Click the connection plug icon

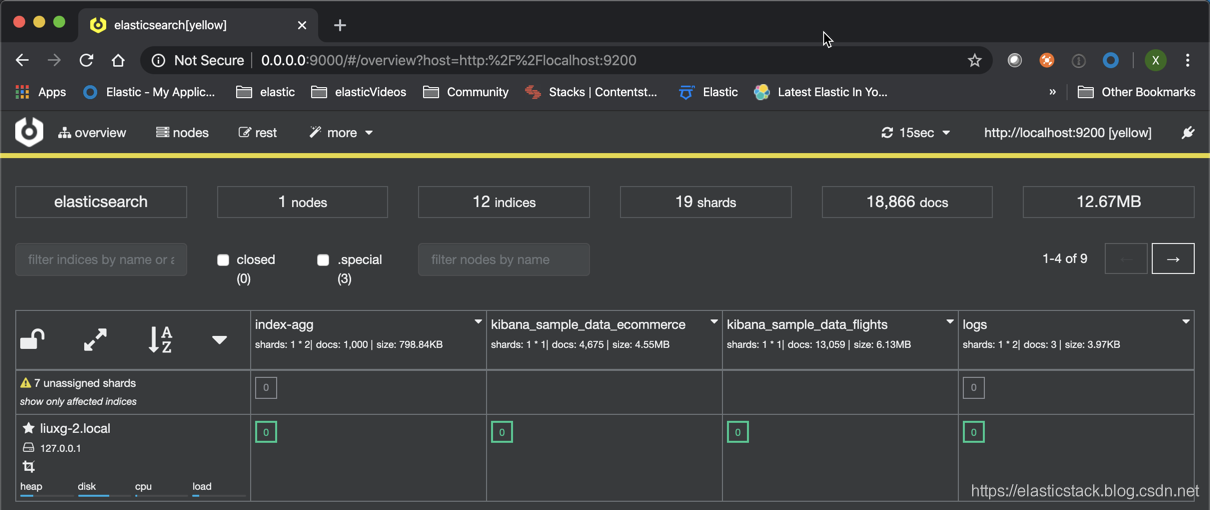[1187, 132]
